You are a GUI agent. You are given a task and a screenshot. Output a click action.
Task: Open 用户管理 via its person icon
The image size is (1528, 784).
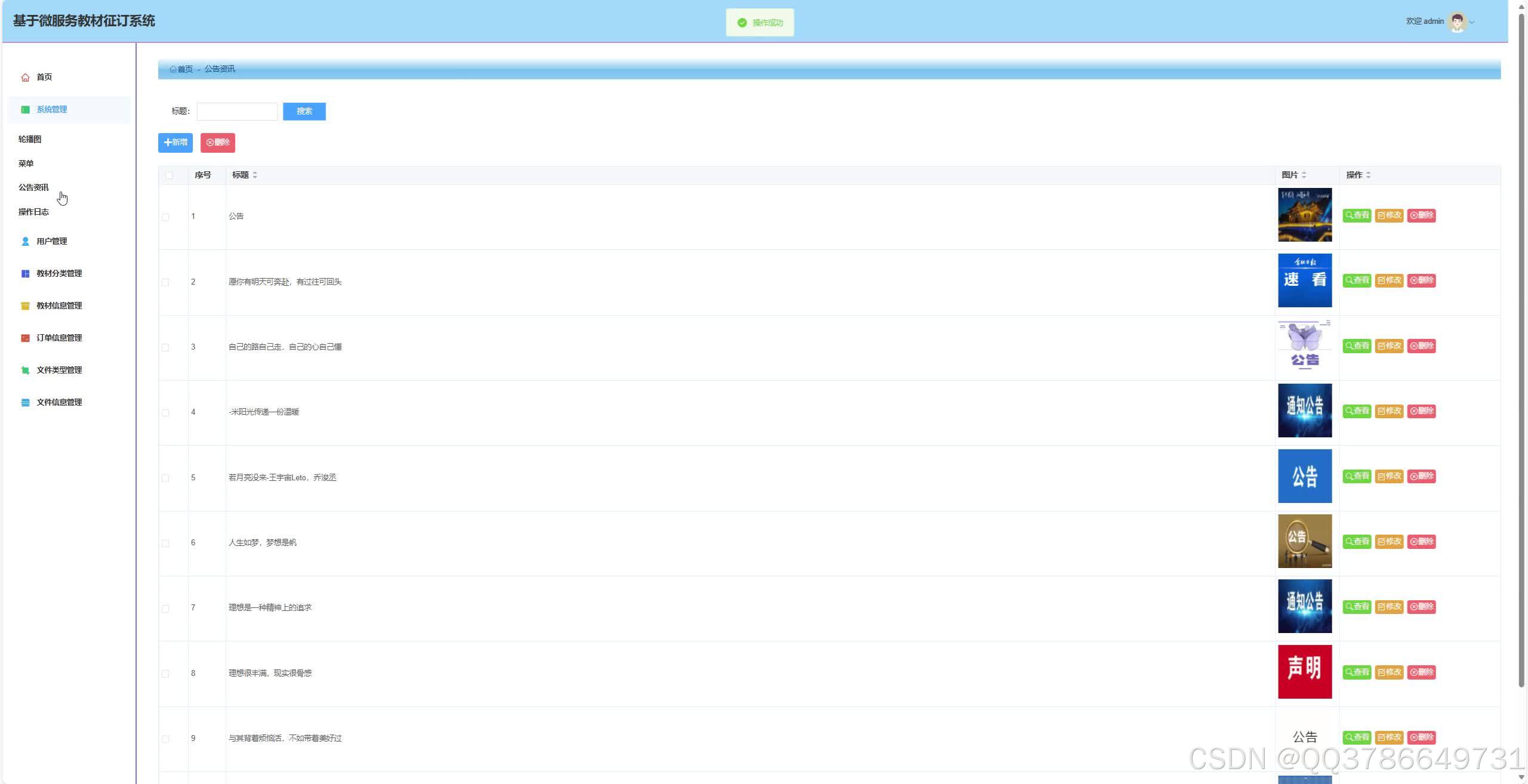pyautogui.click(x=25, y=242)
